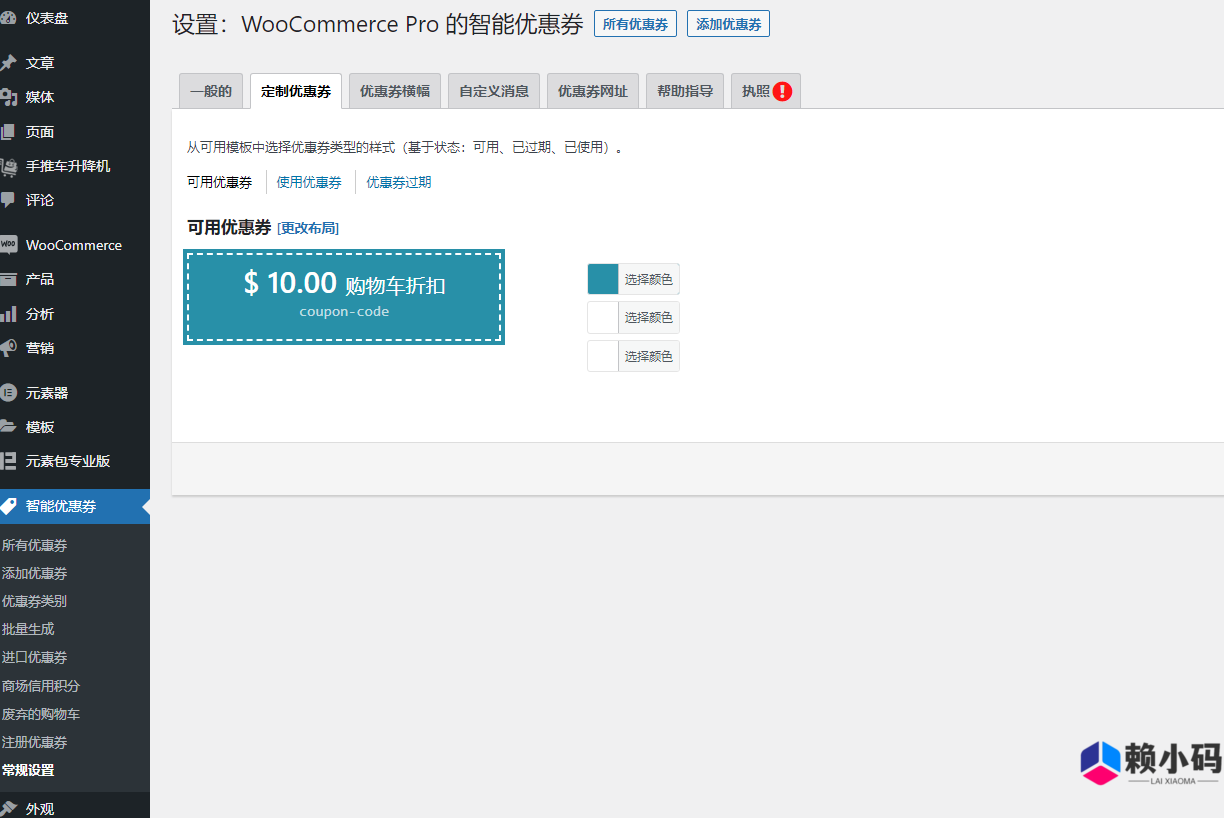Screen dimensions: 1224x818
Task: Click the 更改布局 link
Action: pyautogui.click(x=308, y=228)
